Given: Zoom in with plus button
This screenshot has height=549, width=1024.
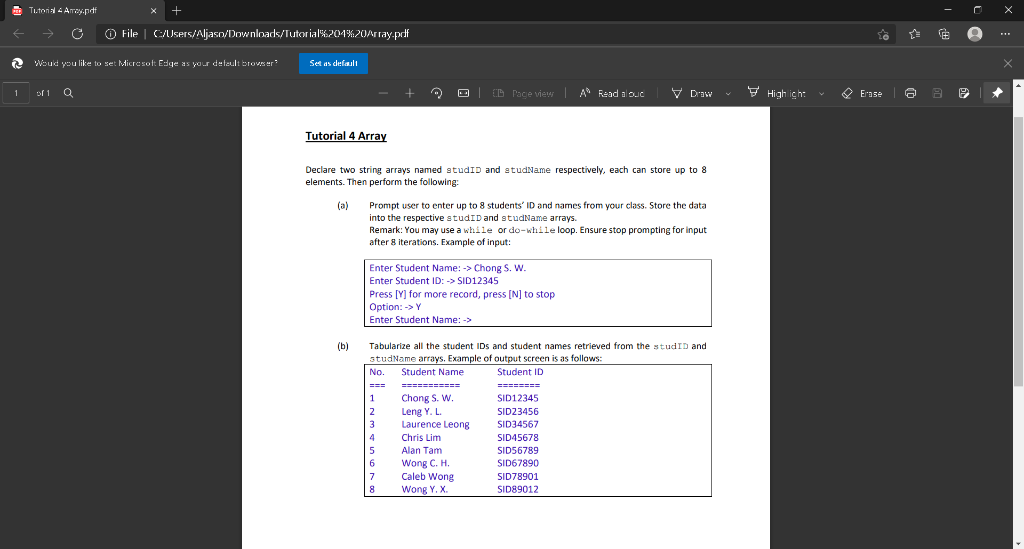Looking at the screenshot, I should 409,93.
